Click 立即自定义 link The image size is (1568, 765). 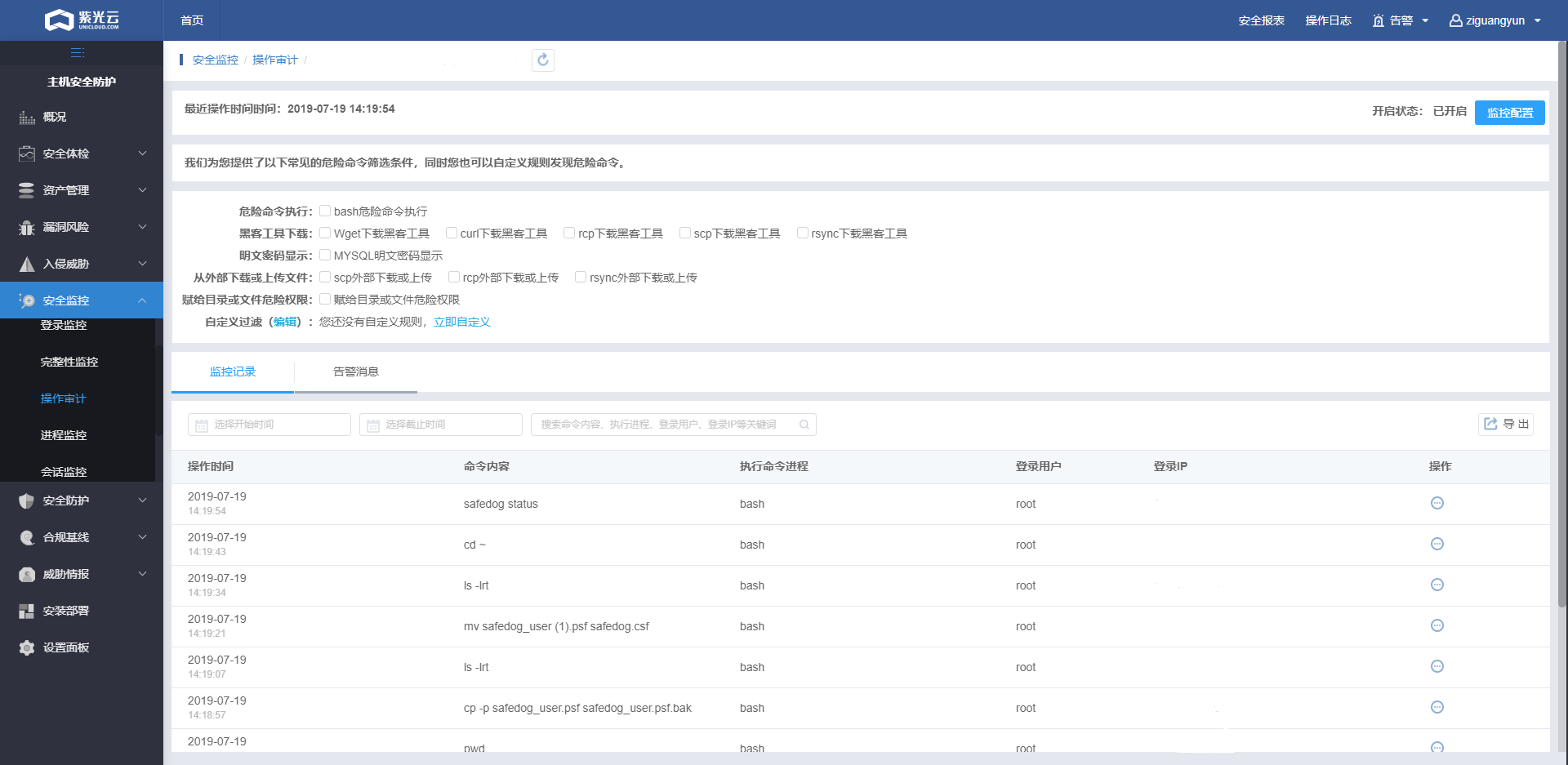462,322
